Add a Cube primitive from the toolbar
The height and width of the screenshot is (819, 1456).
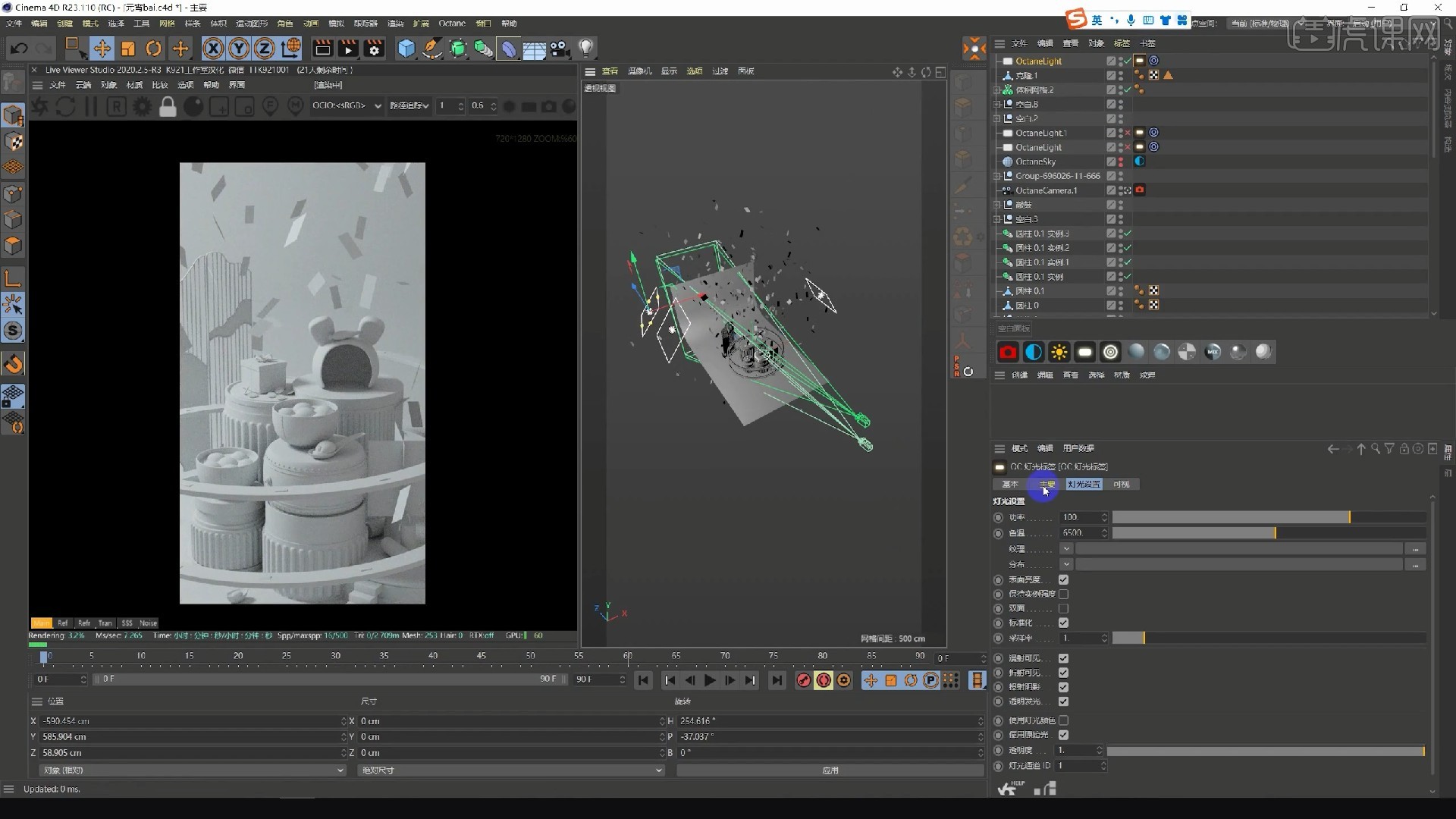point(406,49)
